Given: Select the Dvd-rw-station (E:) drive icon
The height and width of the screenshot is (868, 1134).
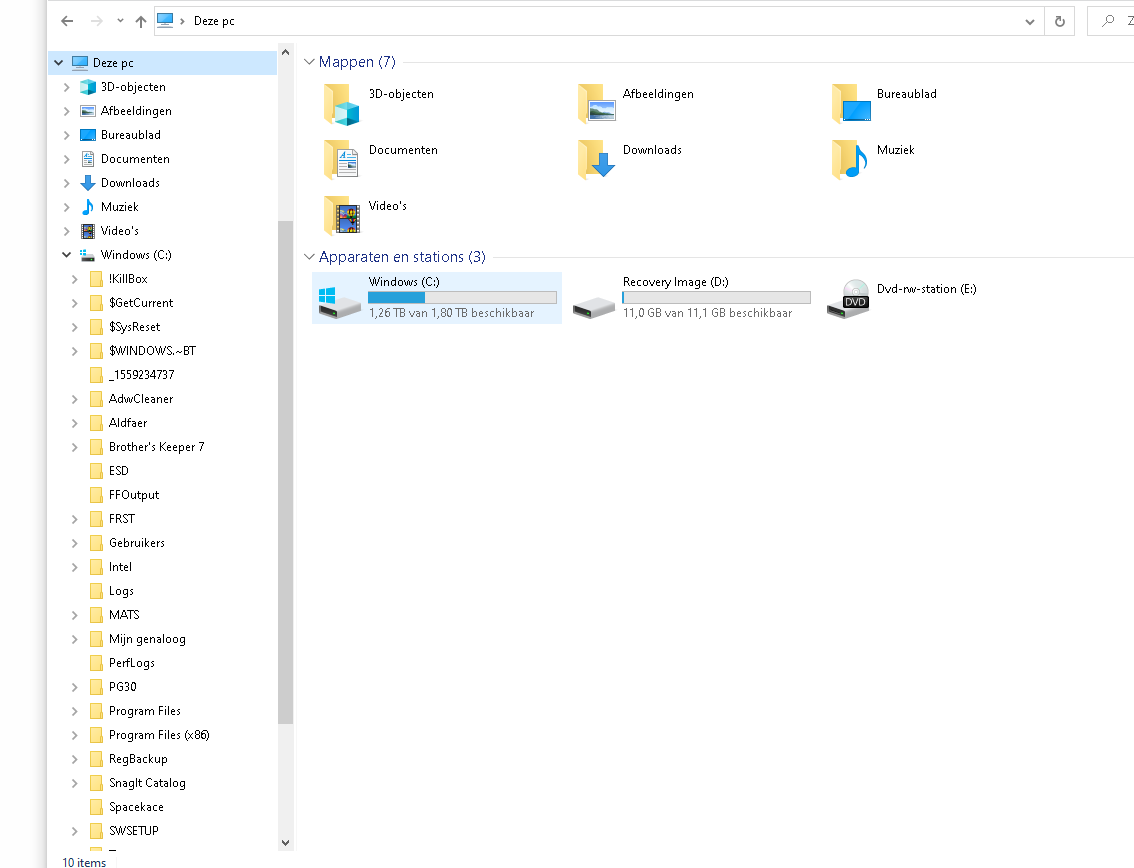Looking at the screenshot, I should click(x=849, y=299).
